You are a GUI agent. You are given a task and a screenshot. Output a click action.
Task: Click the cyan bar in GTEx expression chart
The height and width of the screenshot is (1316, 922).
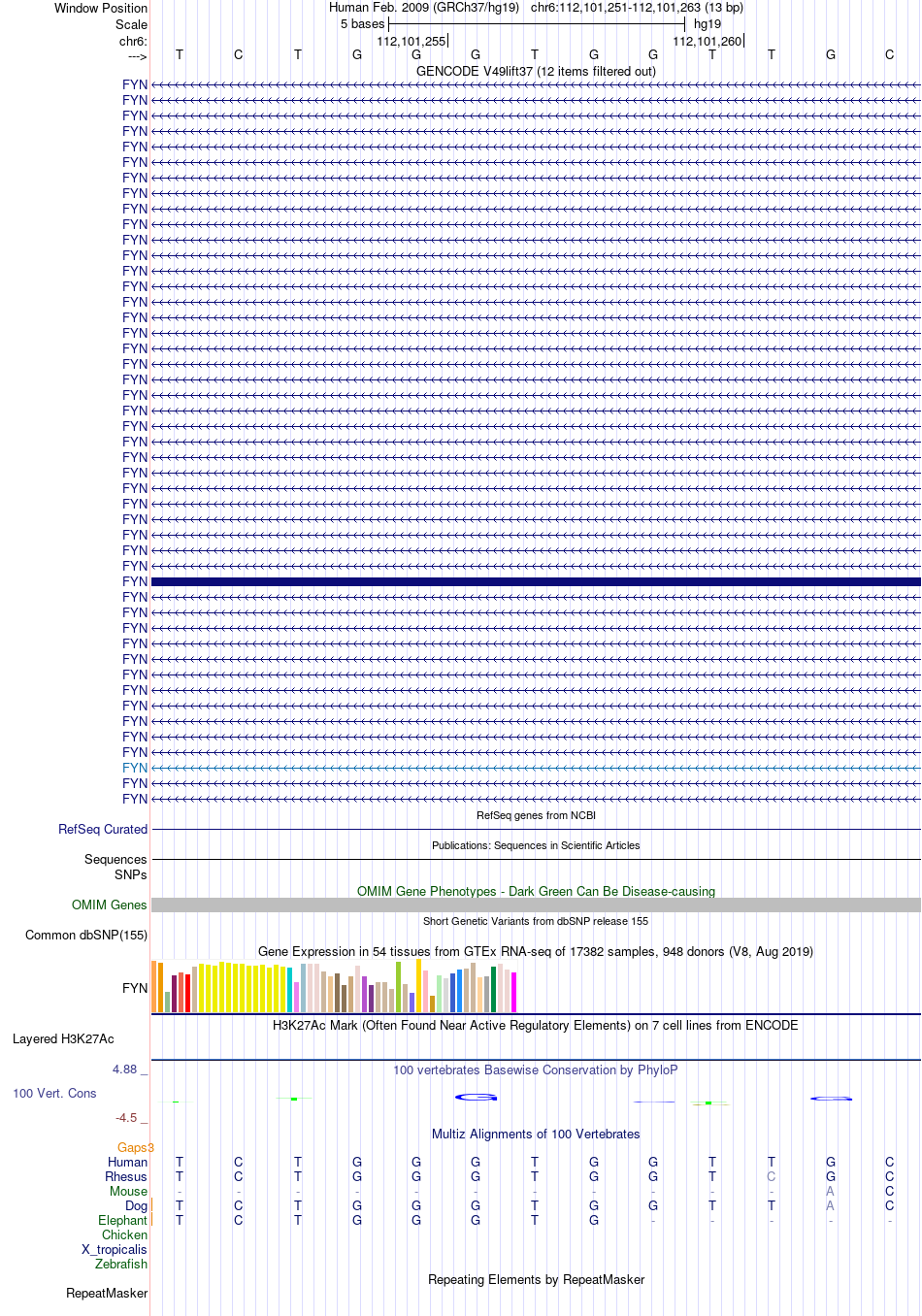[x=290, y=990]
